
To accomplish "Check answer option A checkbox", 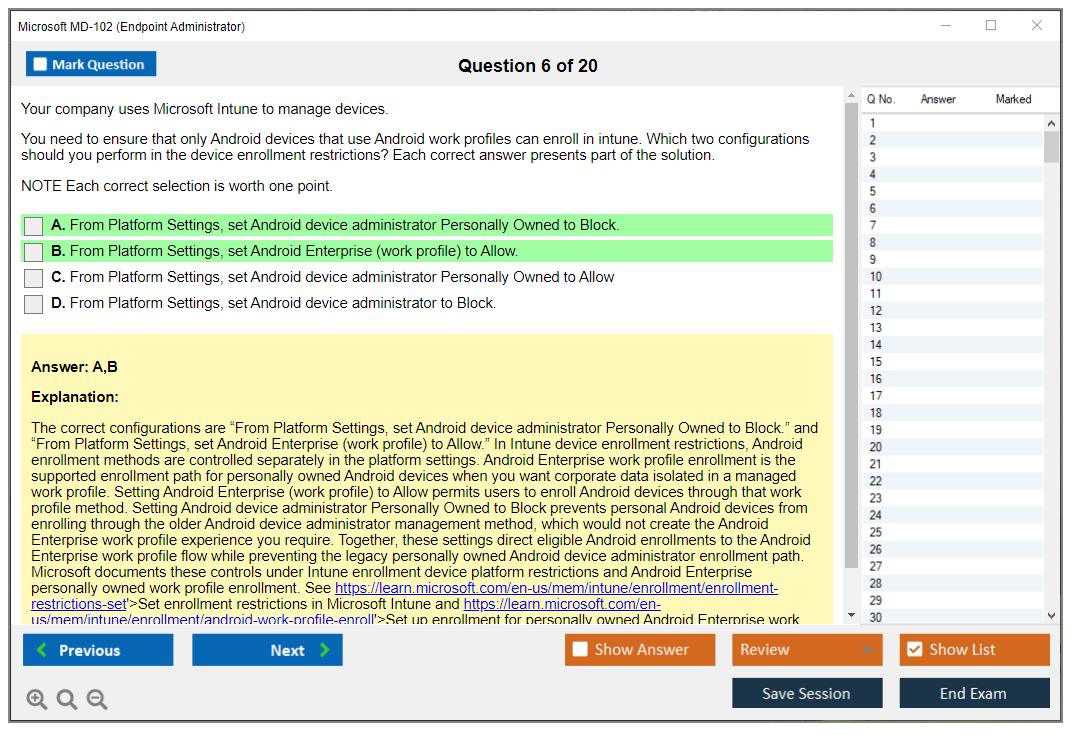I will [x=33, y=226].
